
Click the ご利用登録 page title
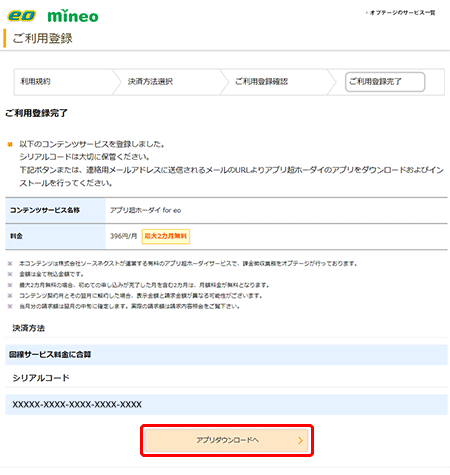[42, 38]
